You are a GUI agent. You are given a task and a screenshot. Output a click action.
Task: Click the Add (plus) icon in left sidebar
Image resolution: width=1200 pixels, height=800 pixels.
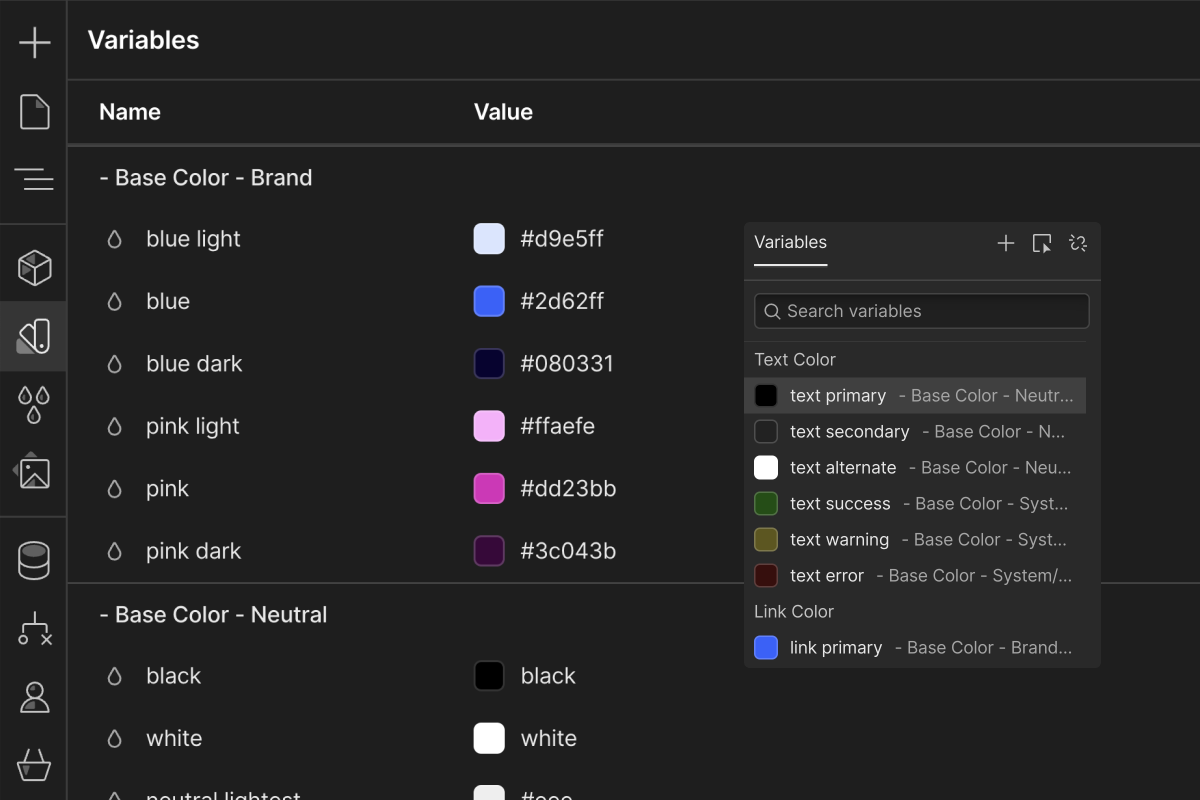pos(34,43)
